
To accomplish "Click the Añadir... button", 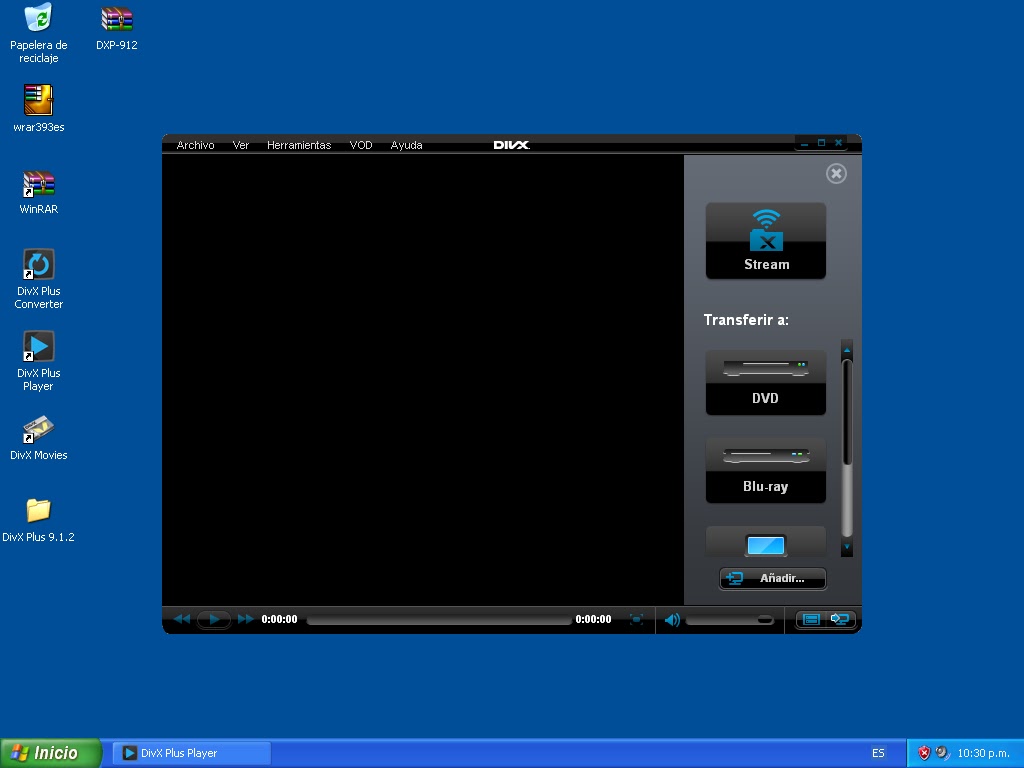I will tap(772, 578).
